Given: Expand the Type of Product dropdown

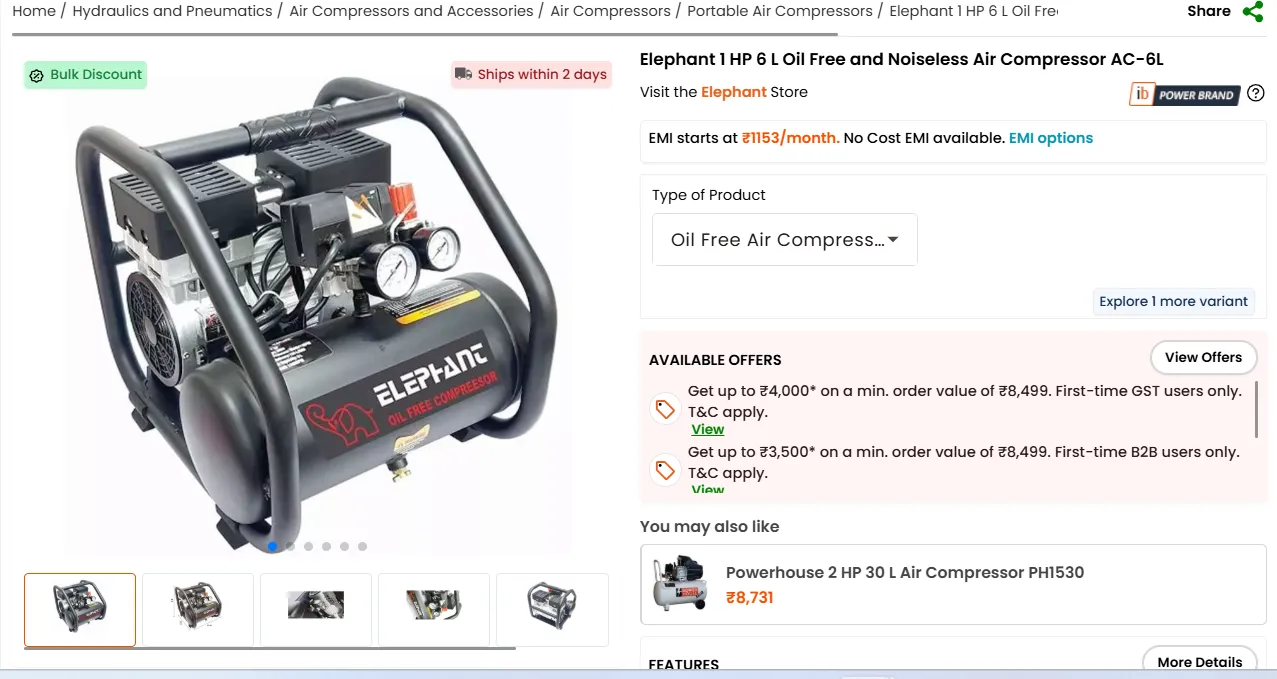Looking at the screenshot, I should coord(785,240).
